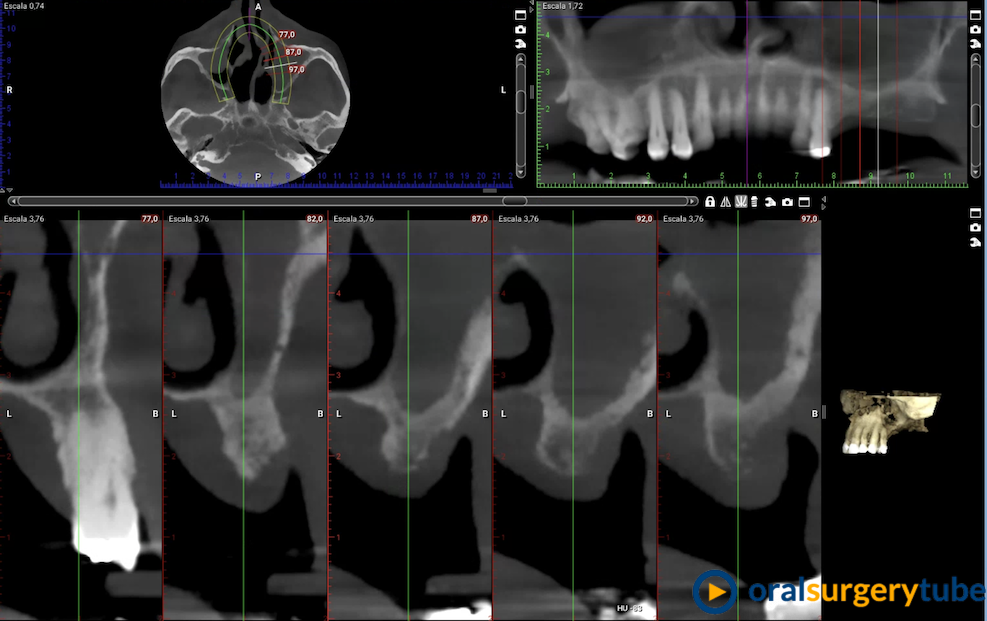Open axial view wrench settings
This screenshot has width=987, height=621.
pyautogui.click(x=520, y=44)
